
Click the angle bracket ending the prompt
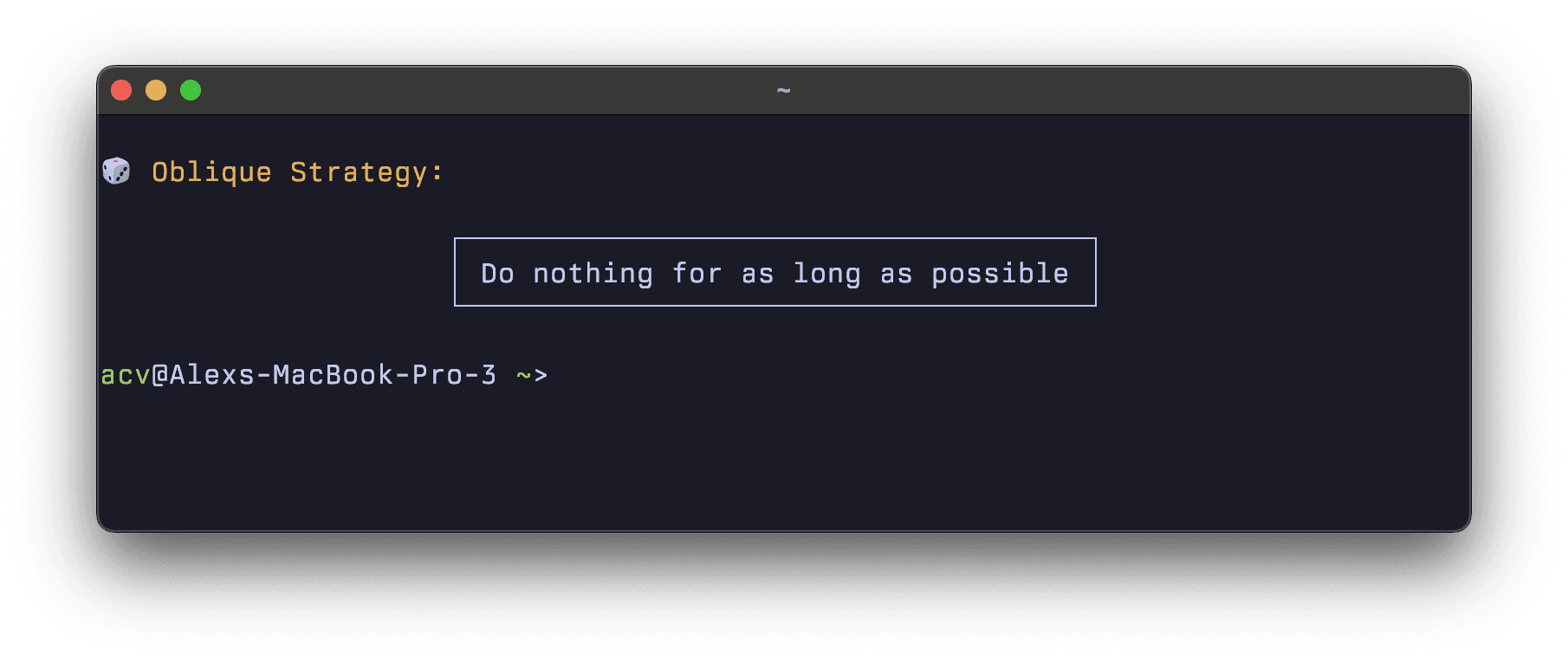click(x=541, y=374)
